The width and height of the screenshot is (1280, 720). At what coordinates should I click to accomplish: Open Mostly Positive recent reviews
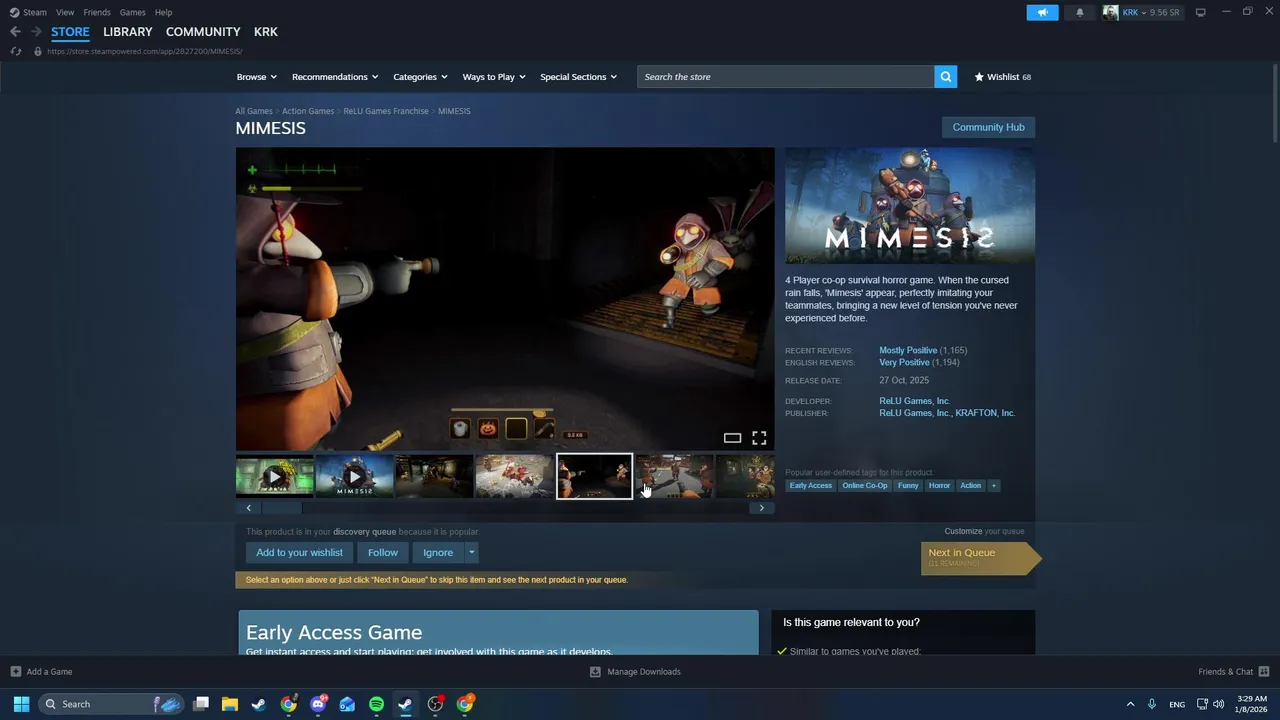908,350
